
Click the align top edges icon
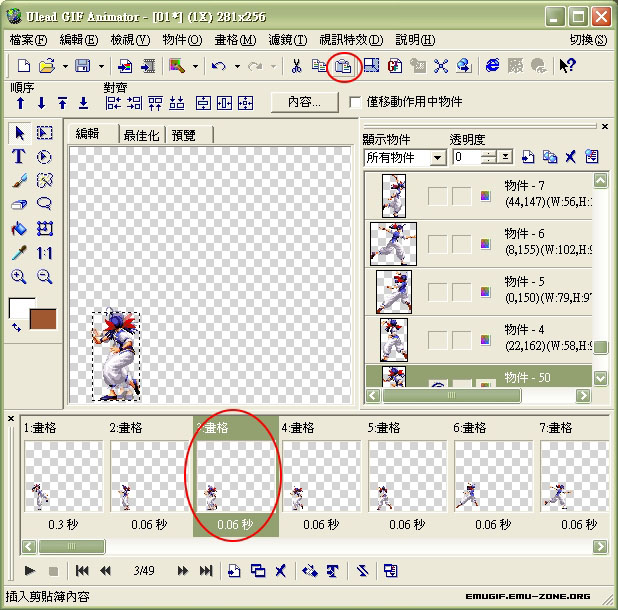(155, 103)
